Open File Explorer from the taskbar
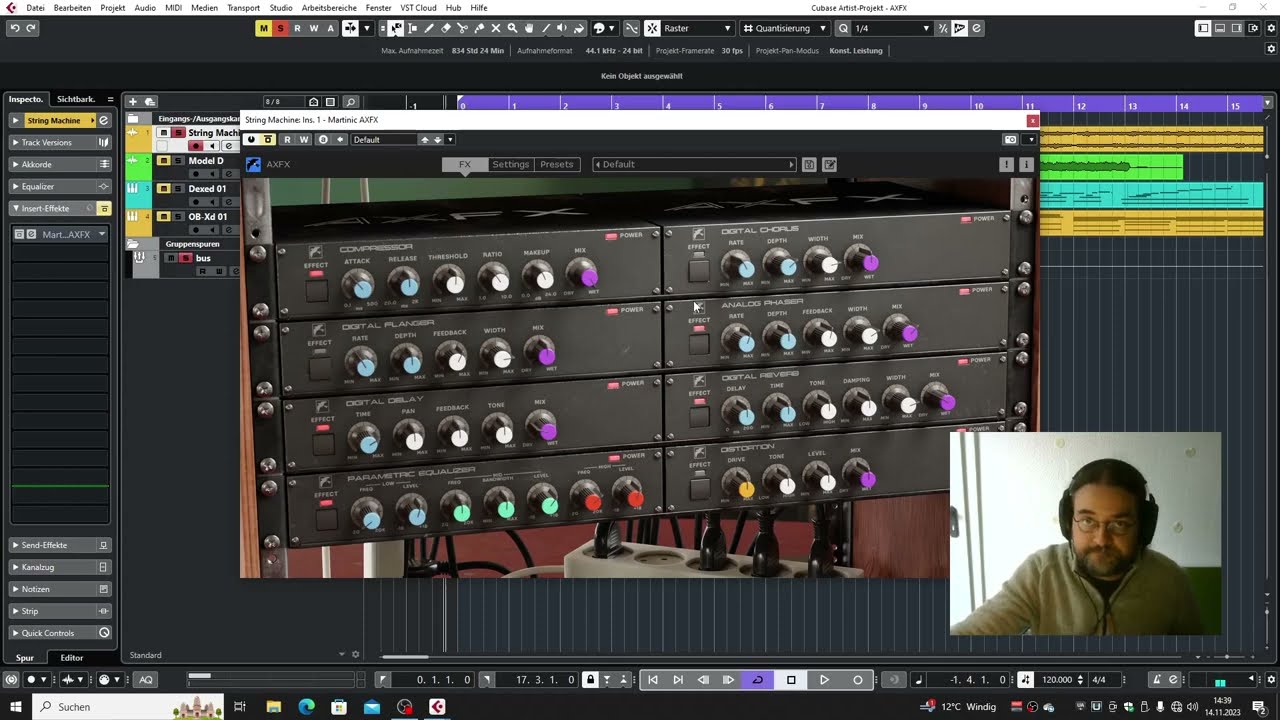 pyautogui.click(x=273, y=707)
